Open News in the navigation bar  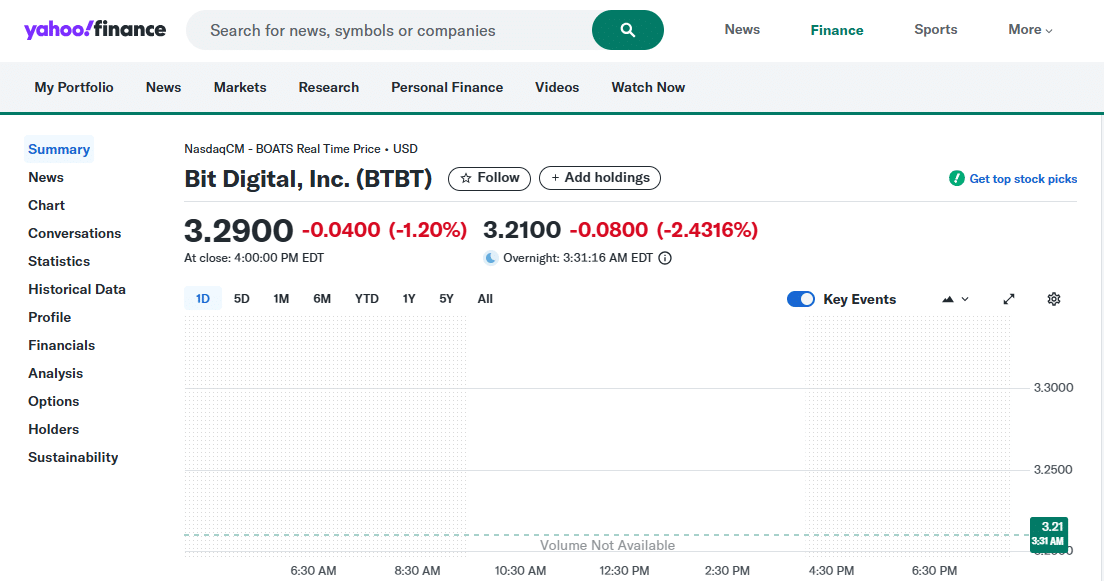tap(163, 87)
